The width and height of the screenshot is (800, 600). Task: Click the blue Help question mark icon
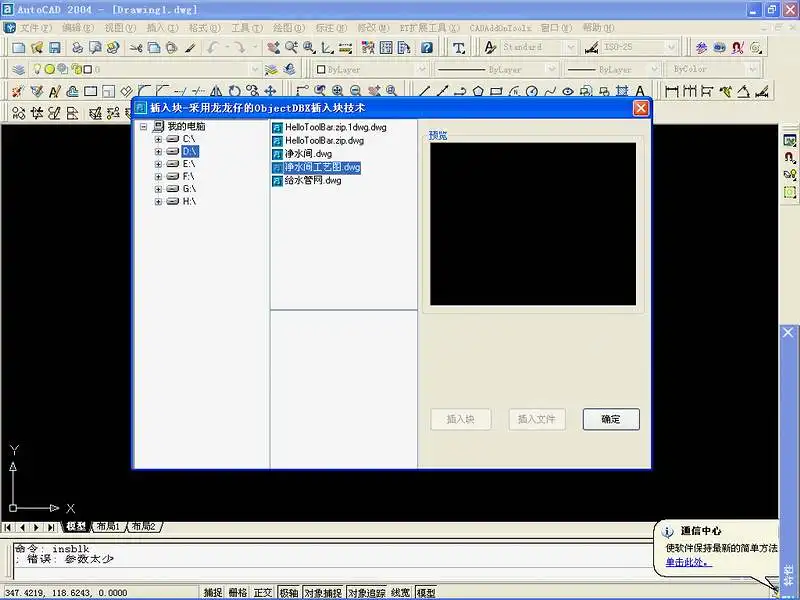pos(427,48)
